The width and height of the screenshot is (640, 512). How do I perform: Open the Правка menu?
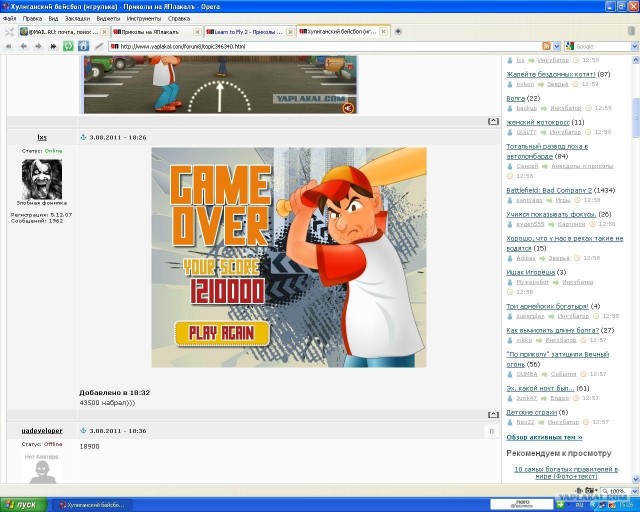(x=32, y=18)
